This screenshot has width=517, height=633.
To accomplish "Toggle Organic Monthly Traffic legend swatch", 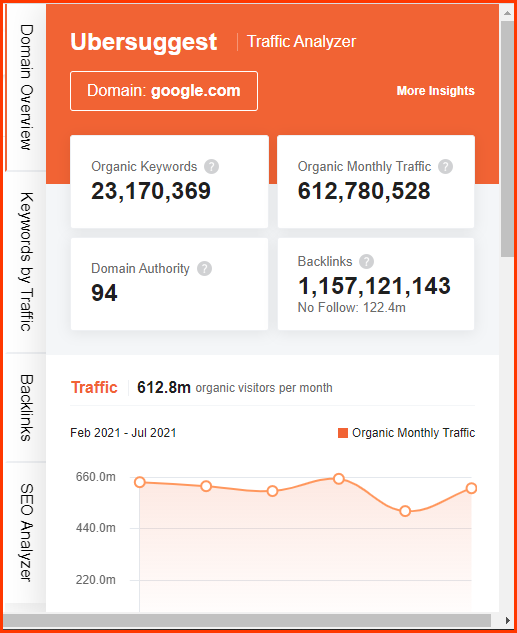I will pyautogui.click(x=343, y=433).
